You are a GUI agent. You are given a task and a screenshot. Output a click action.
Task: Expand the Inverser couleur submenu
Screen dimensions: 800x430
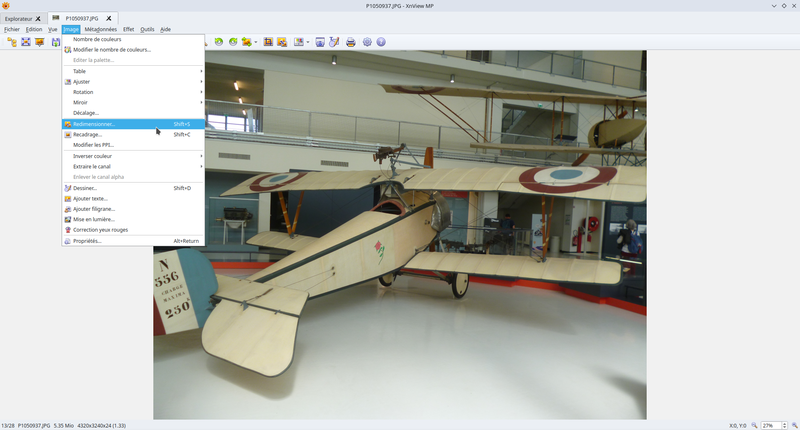tap(92, 156)
